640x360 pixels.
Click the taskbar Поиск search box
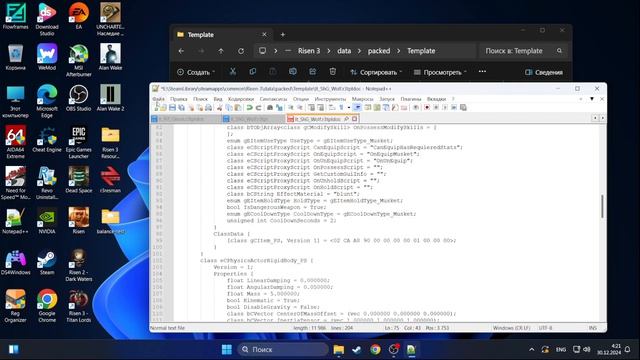pyautogui.click(x=283, y=349)
